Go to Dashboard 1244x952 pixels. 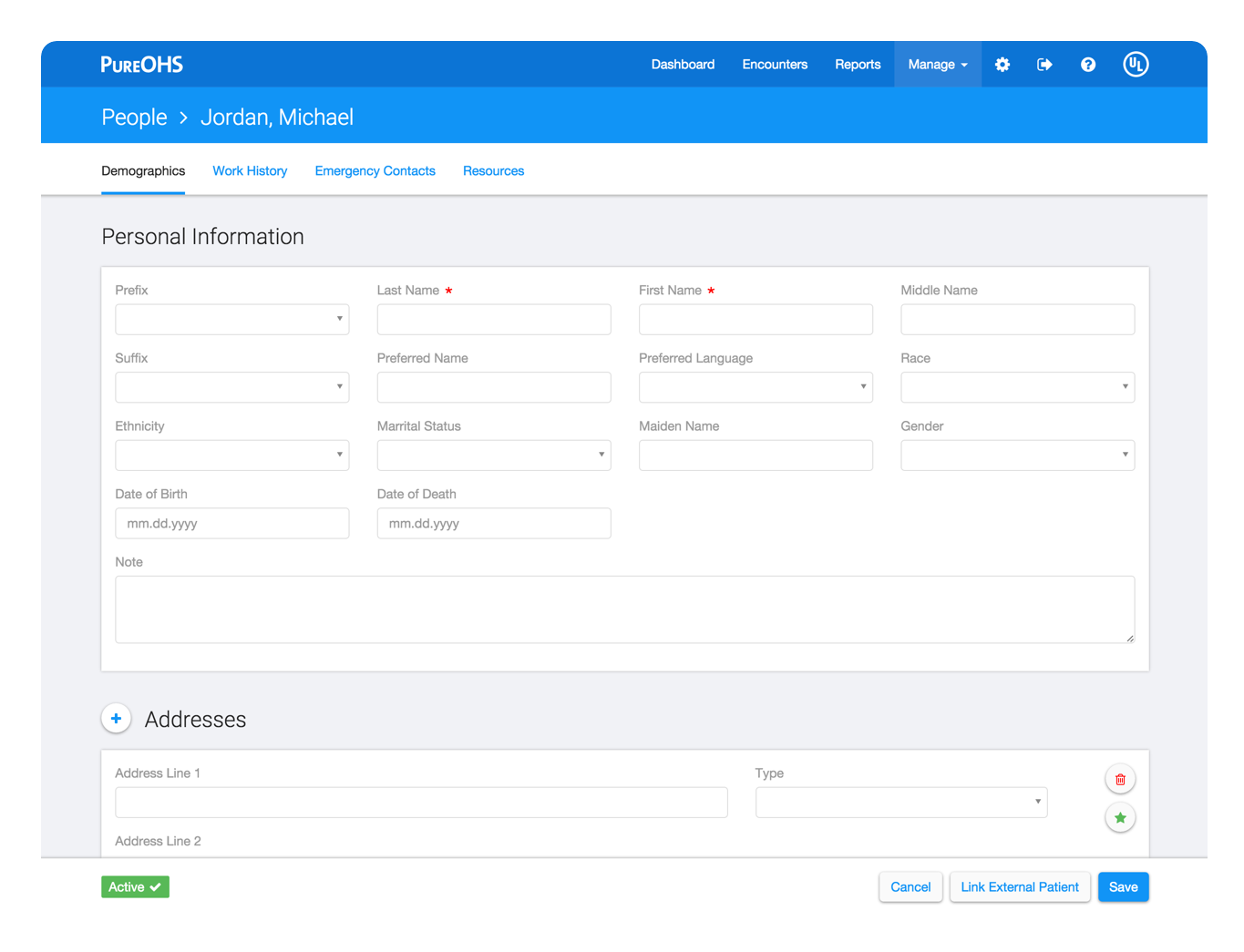(x=683, y=65)
